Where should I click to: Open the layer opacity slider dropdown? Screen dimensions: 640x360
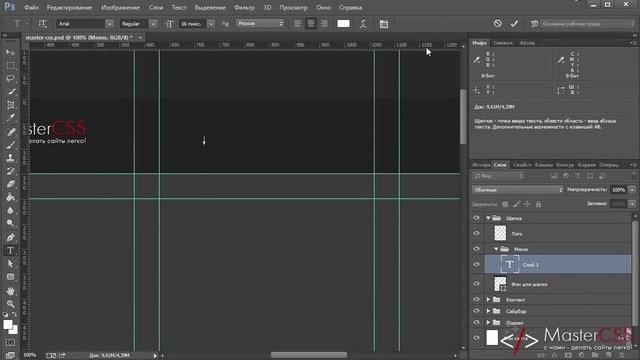632,190
